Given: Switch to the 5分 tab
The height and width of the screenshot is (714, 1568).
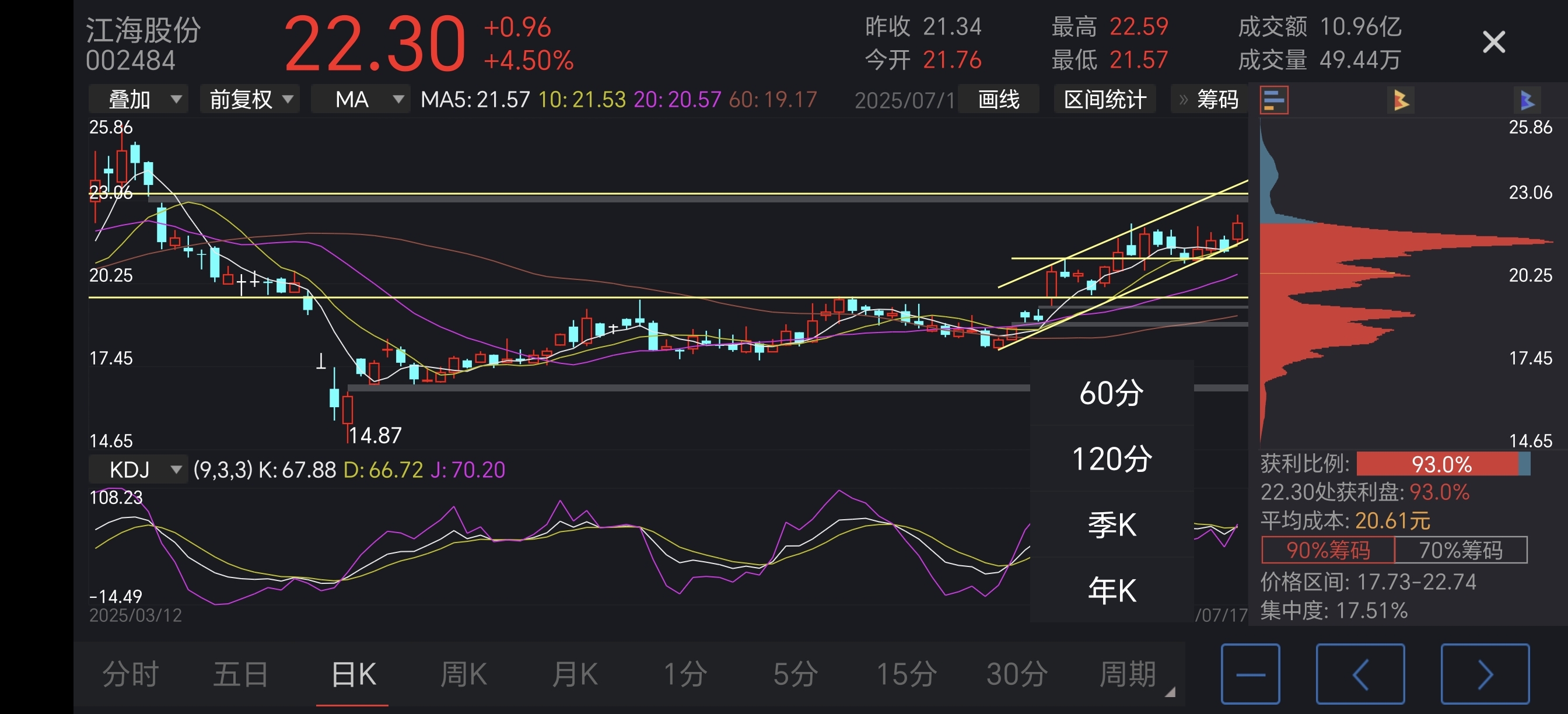Looking at the screenshot, I should click(795, 674).
